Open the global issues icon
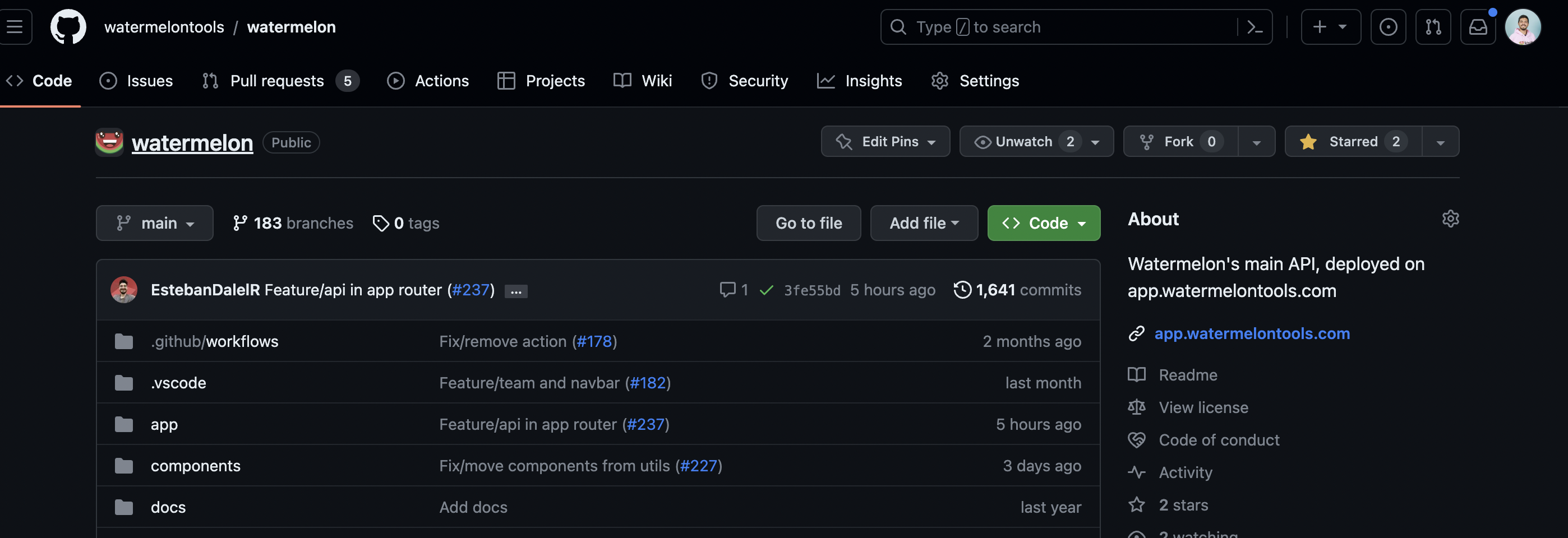 pos(1388,27)
